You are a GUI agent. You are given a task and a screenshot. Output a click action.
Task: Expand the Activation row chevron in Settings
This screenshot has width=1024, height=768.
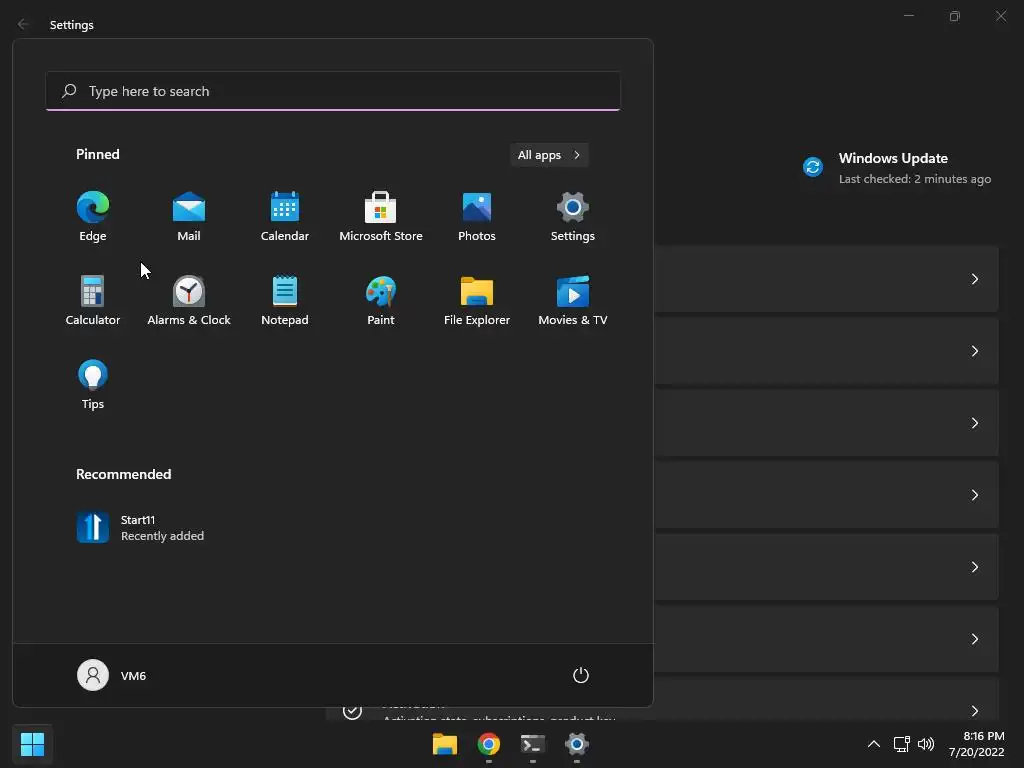point(974,711)
